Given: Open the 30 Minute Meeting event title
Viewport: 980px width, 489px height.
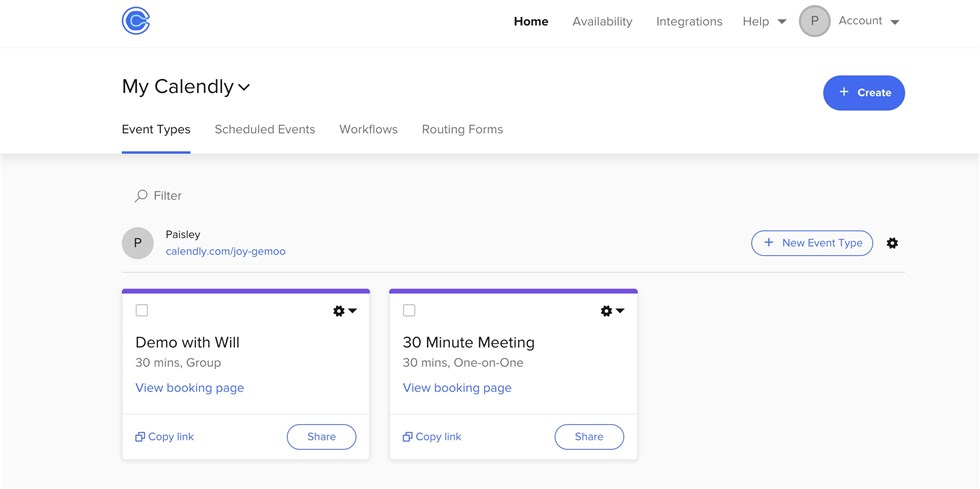Looking at the screenshot, I should click(x=469, y=343).
